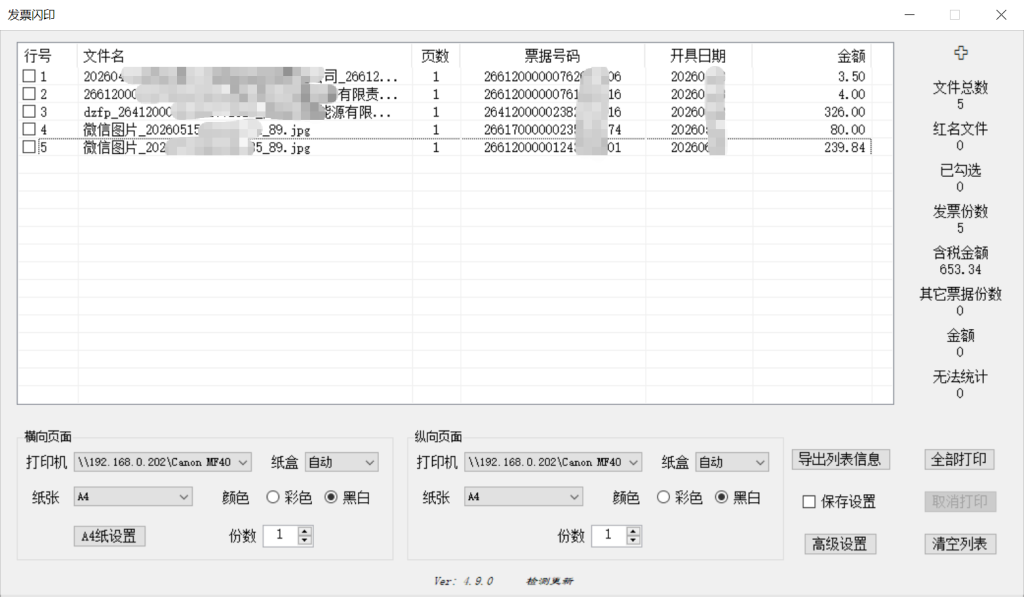The width and height of the screenshot is (1024, 597).
Task: Open the 纵向页面 printer dropdown
Action: (553, 462)
